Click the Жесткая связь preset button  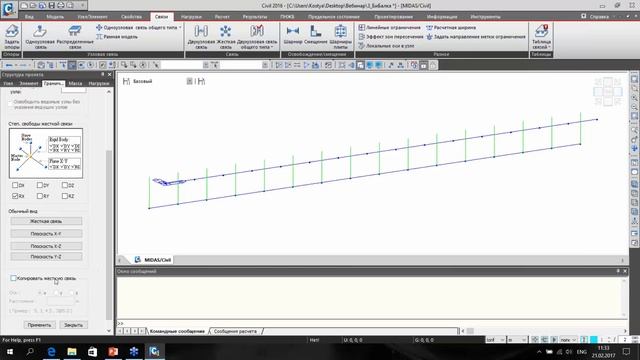coord(46,221)
